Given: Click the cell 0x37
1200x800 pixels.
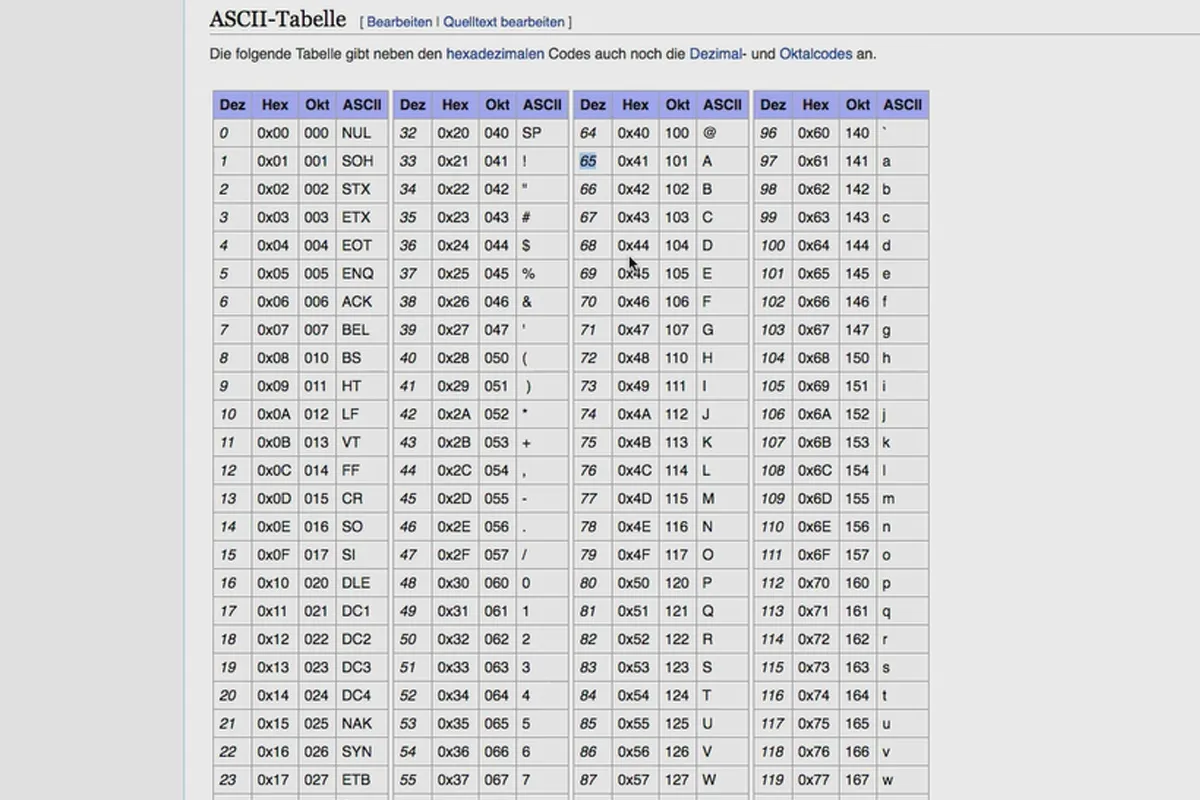Looking at the screenshot, I should click(454, 779).
